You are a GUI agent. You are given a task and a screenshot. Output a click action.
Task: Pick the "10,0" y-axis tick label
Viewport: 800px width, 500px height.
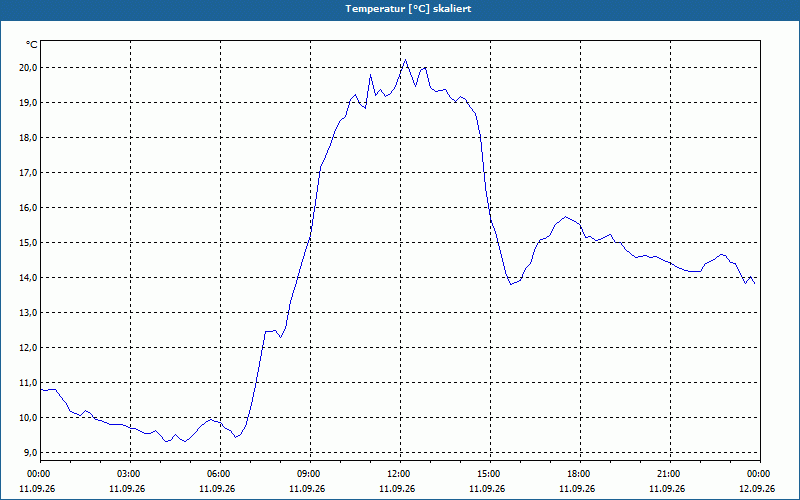(28, 417)
